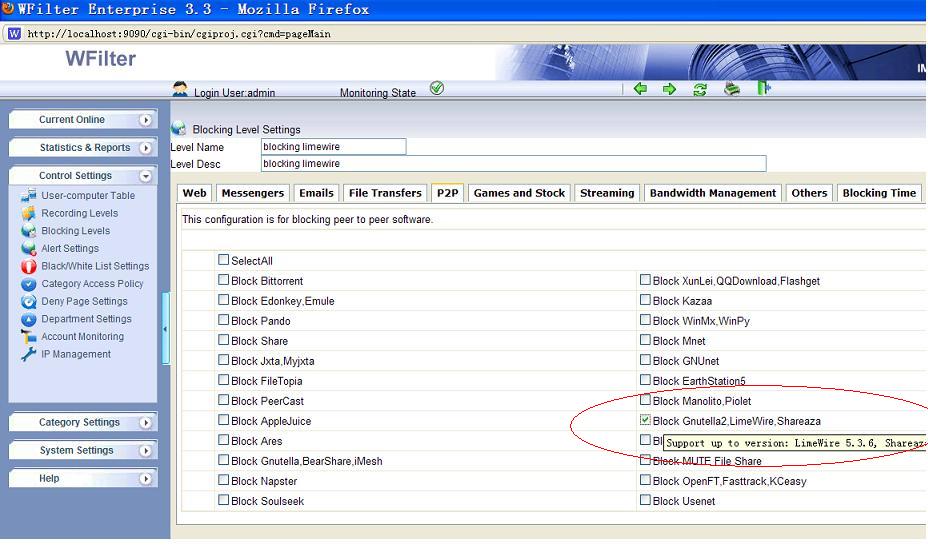Open Category Access Policy link
The width and height of the screenshot is (928, 550).
[x=92, y=284]
